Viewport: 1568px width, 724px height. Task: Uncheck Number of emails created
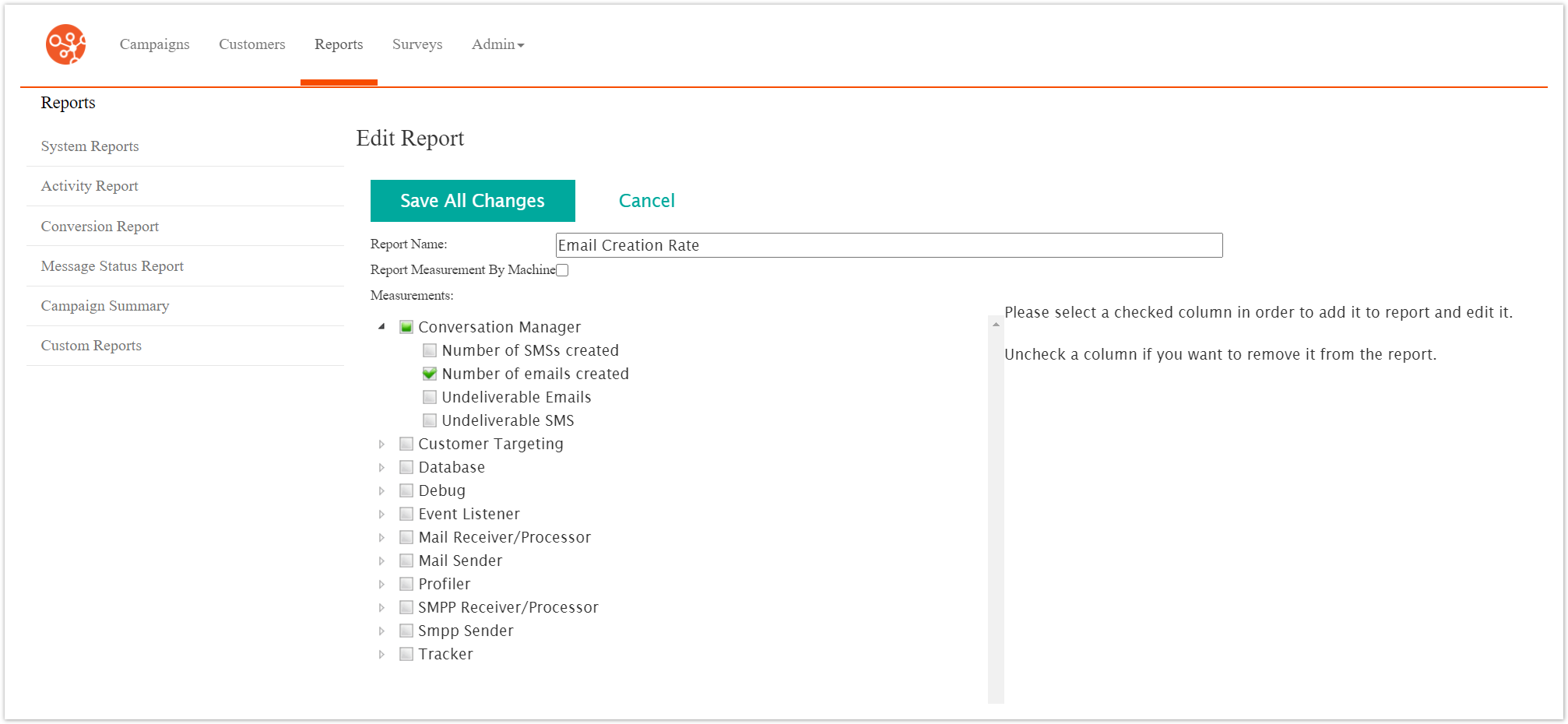(x=430, y=374)
